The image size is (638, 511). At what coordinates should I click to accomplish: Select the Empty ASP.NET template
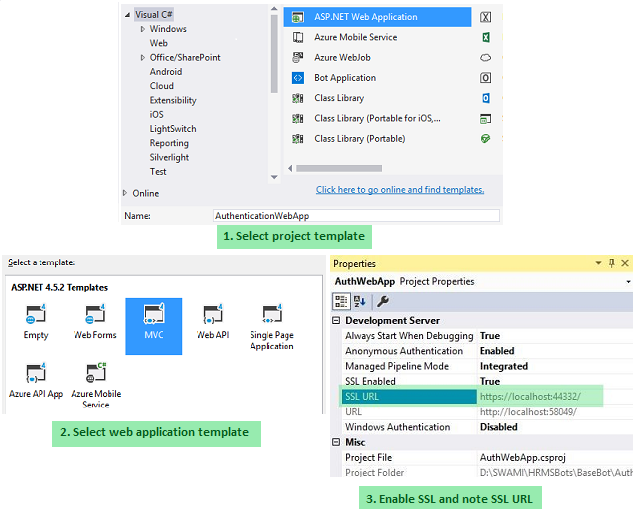coord(36,321)
